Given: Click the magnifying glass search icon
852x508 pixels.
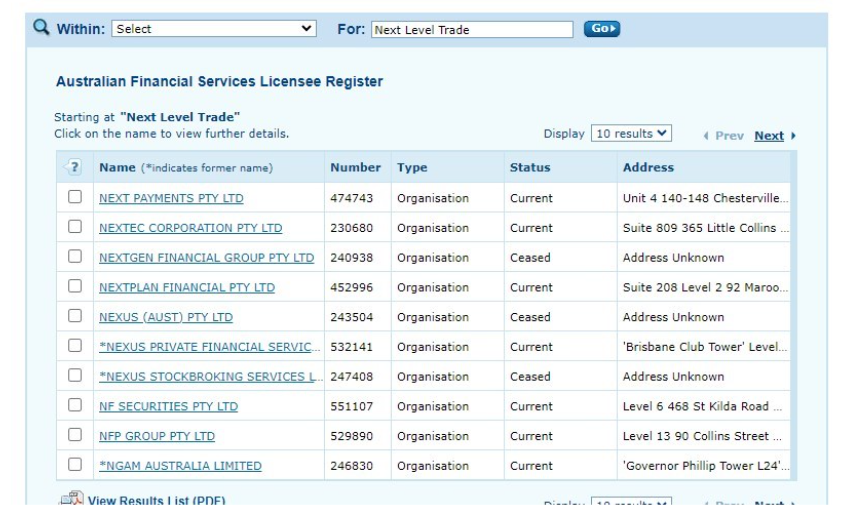Looking at the screenshot, I should 41,27.
